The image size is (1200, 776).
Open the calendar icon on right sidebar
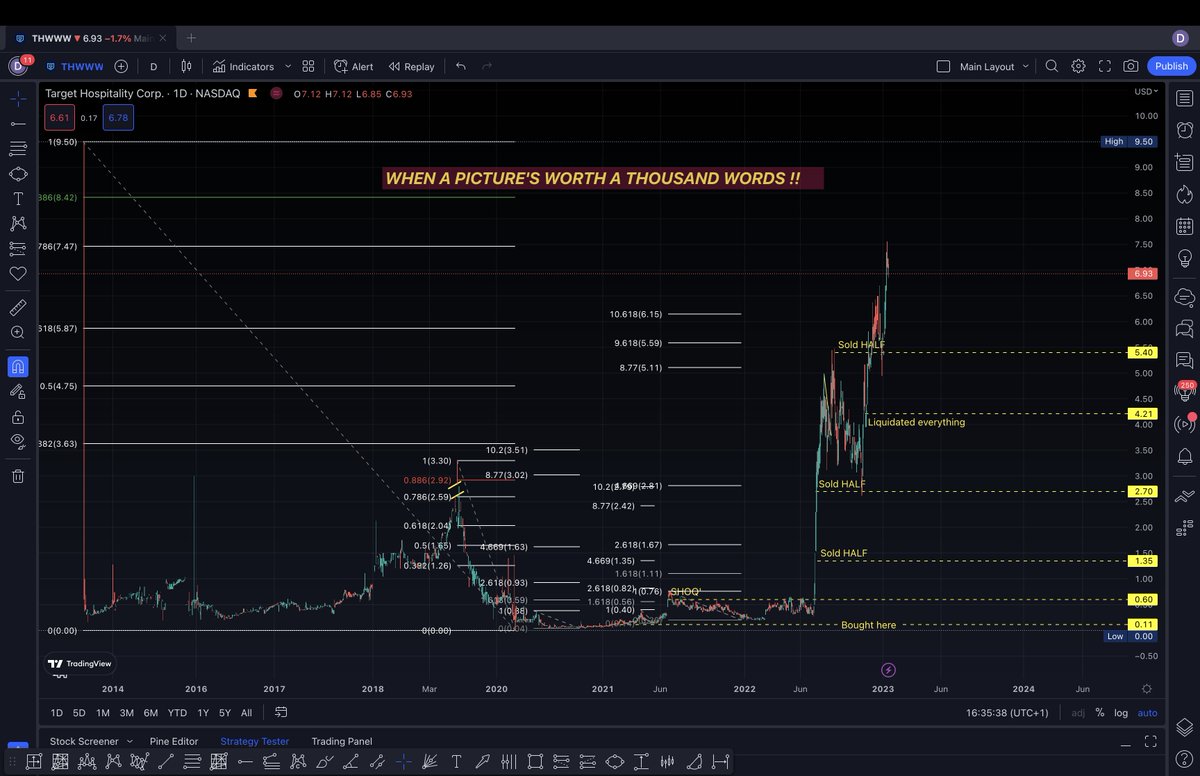[1185, 226]
